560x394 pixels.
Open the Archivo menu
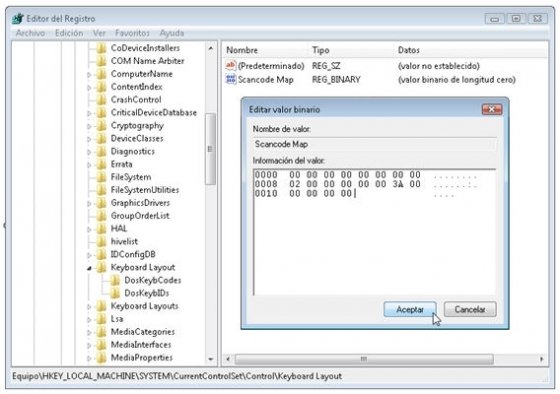click(30, 33)
